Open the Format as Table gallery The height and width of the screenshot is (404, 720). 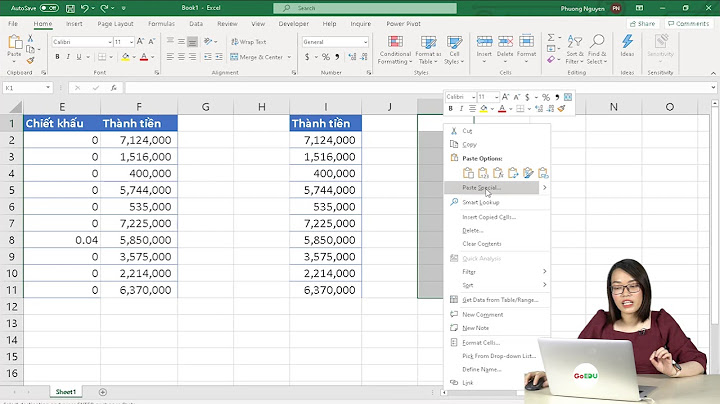(x=428, y=50)
